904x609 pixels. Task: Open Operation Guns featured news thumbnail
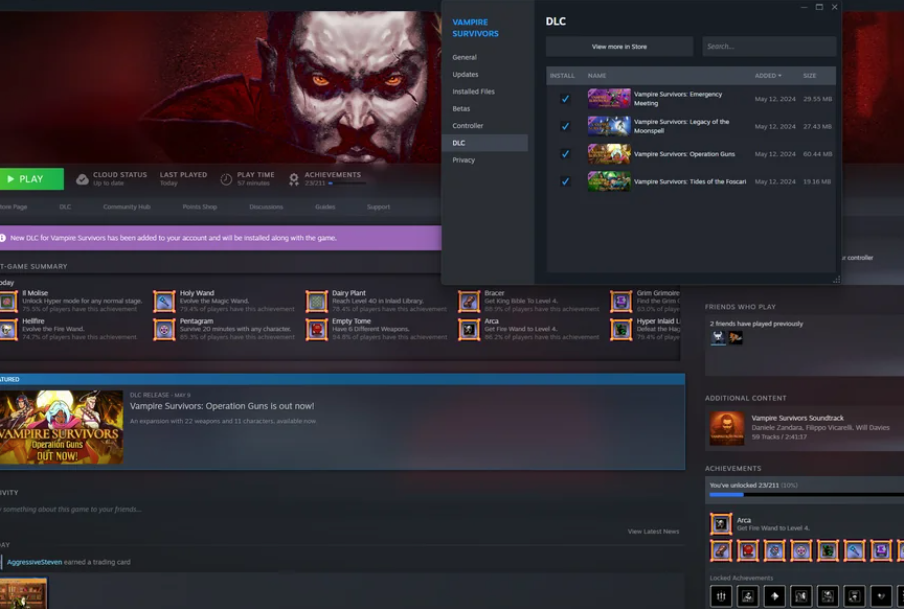[61, 427]
